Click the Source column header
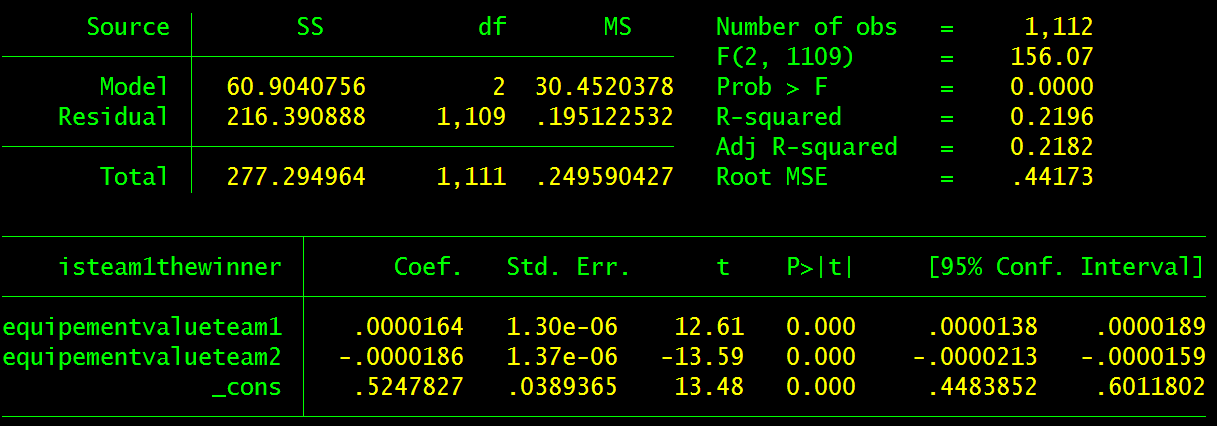1217x426 pixels. point(127,27)
